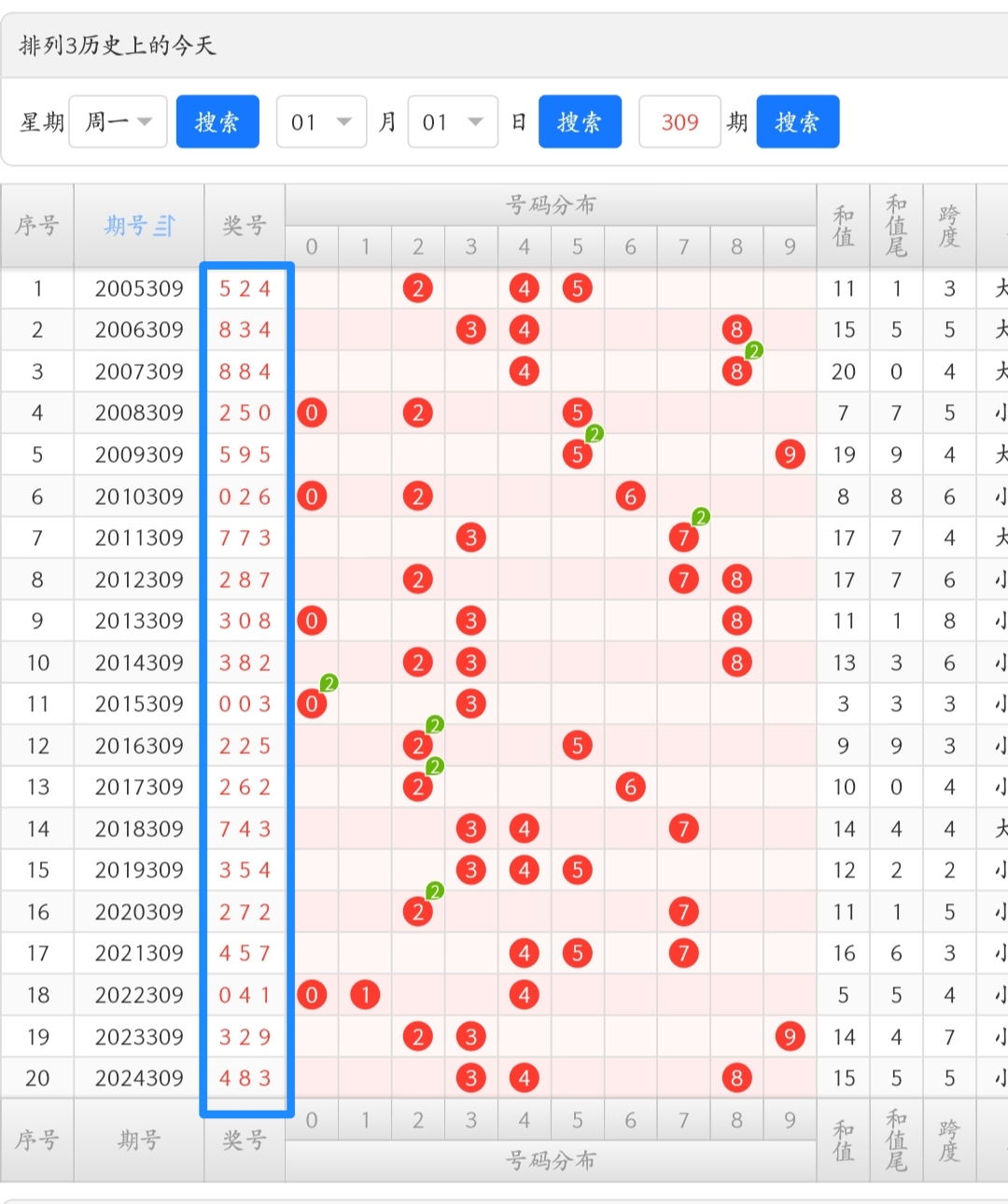Click green 2 badge in row 2011309
The width and height of the screenshot is (1008, 1204).
[701, 517]
